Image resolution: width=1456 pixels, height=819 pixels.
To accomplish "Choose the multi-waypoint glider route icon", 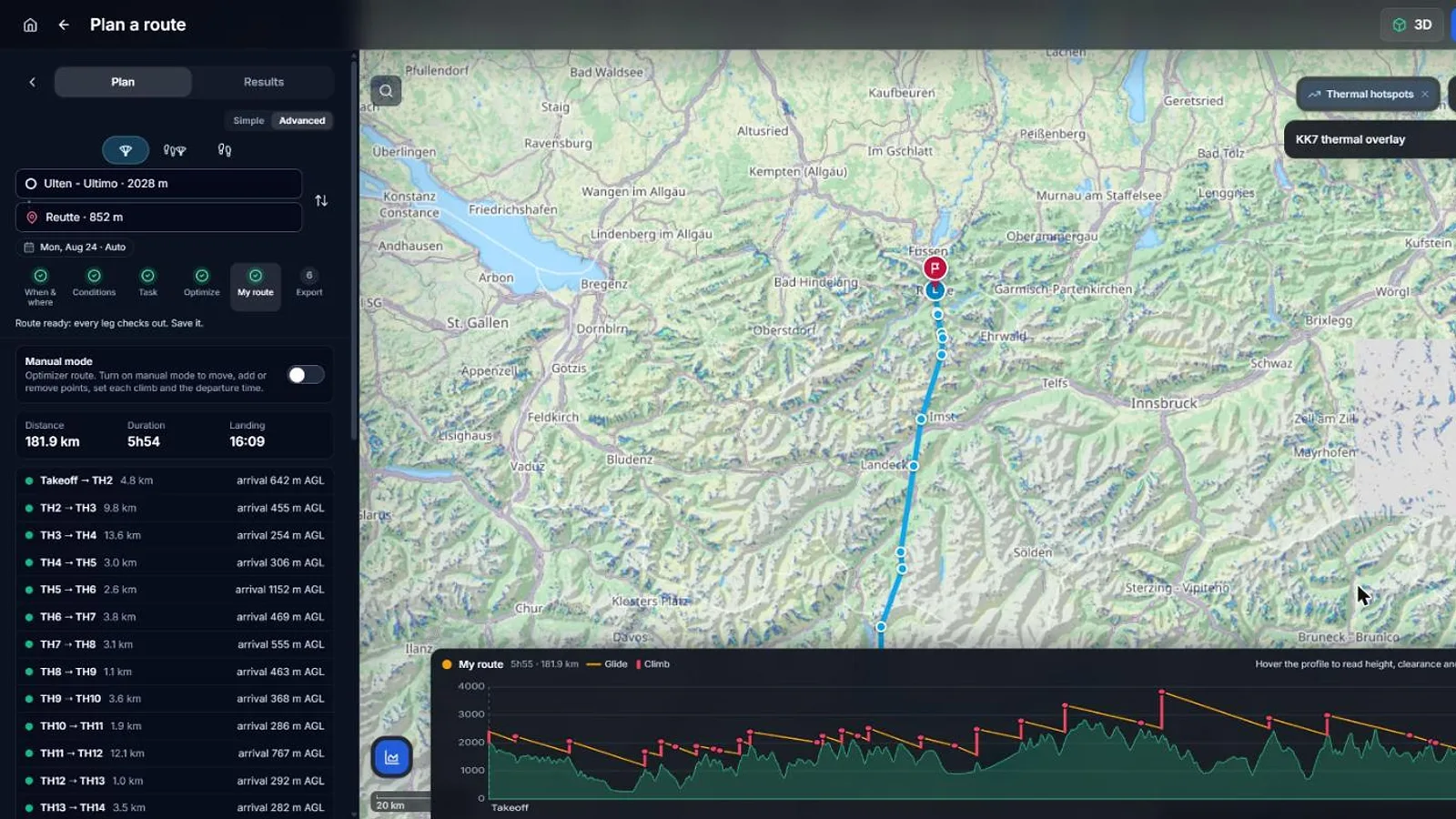I will 175,150.
